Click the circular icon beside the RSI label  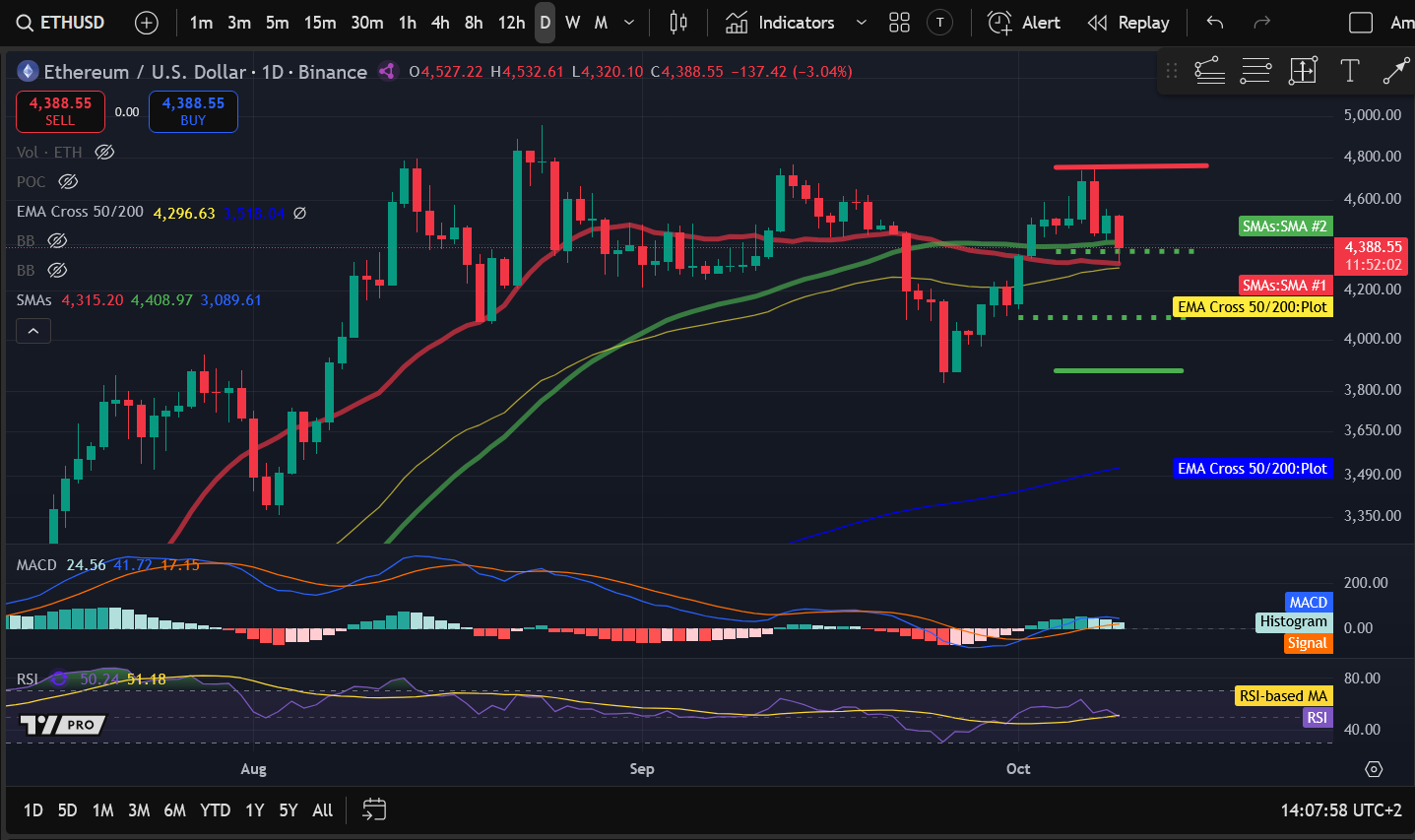click(58, 678)
